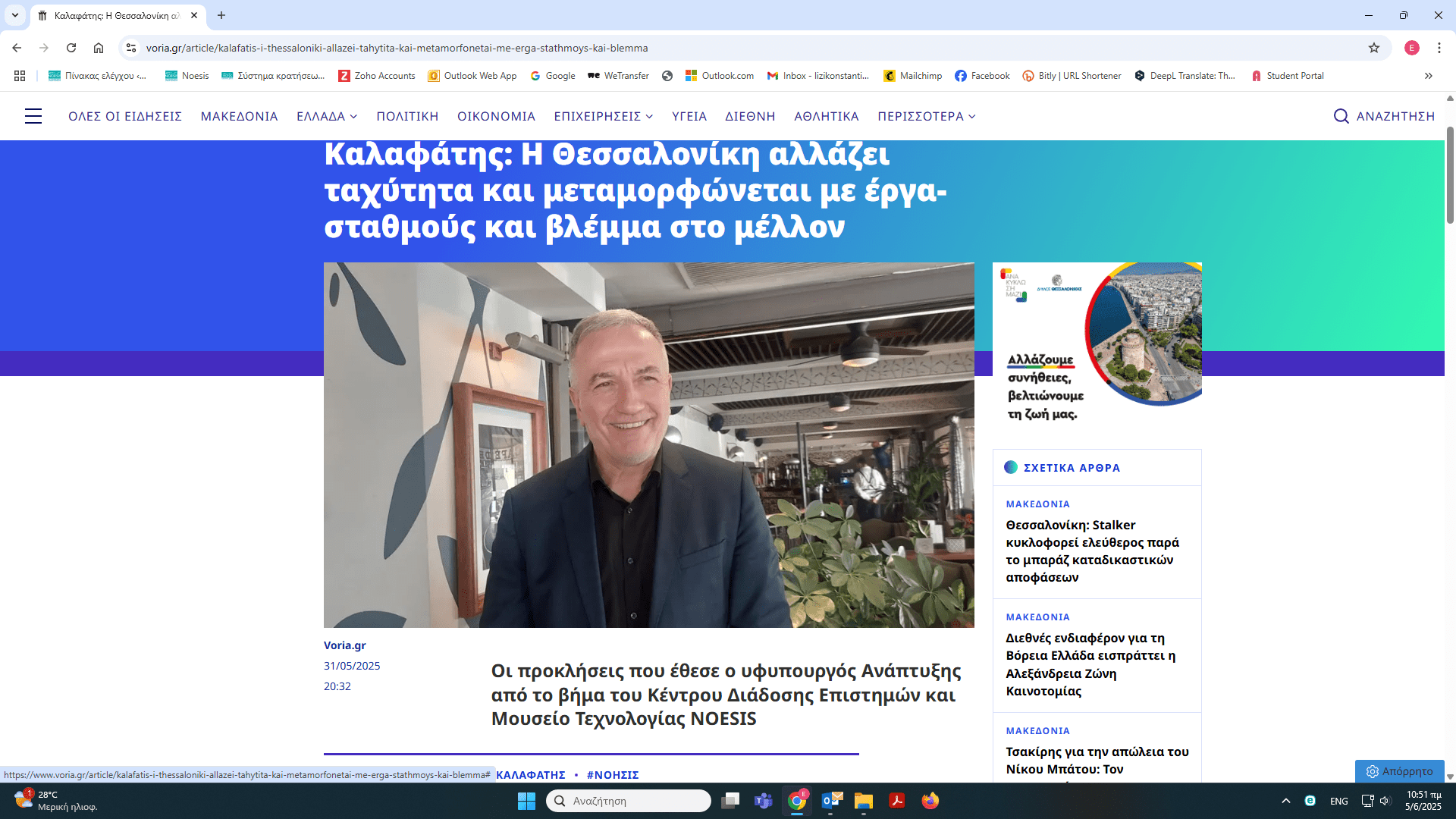This screenshot has height=819, width=1456.
Task: Expand the ΕΠΙΧΕΙΡΗΣΕΙΣ dropdown menu
Action: [603, 116]
